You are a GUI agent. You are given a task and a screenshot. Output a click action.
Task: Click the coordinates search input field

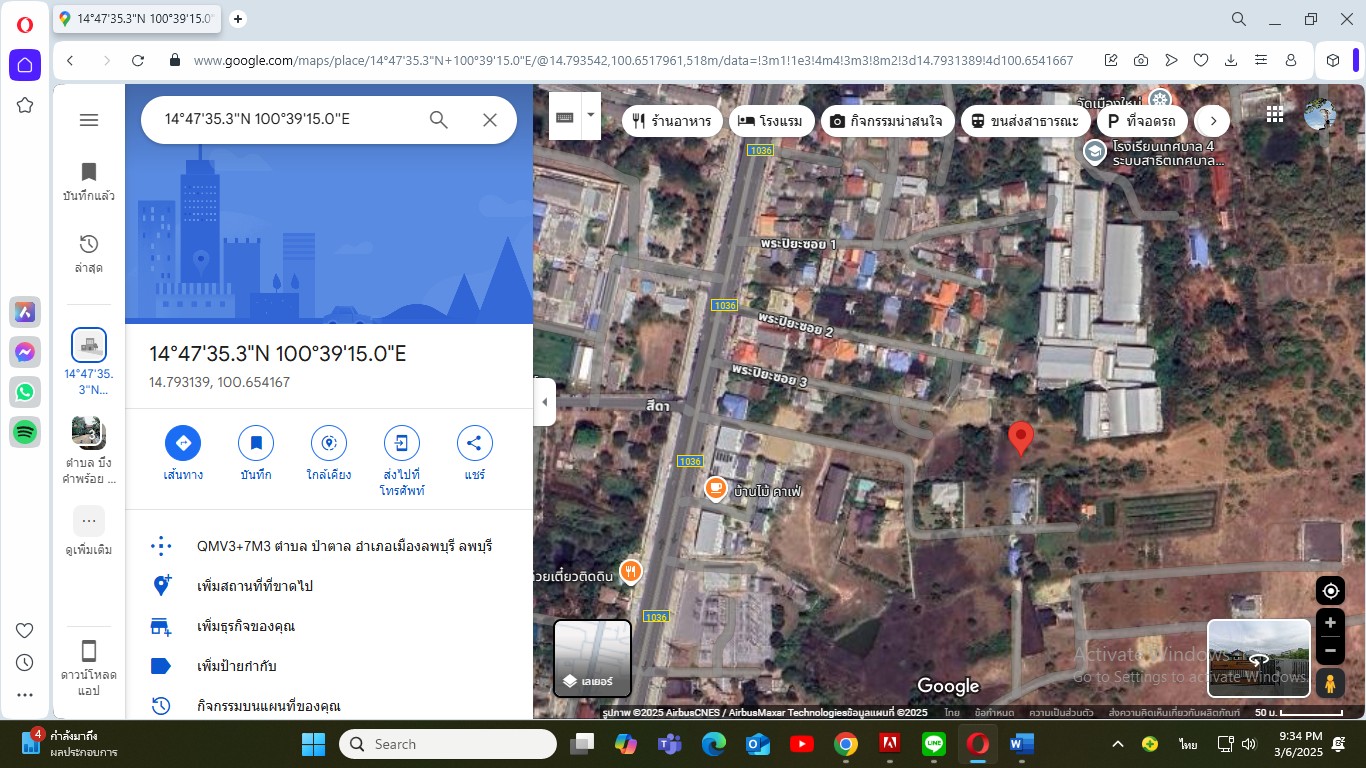(285, 120)
